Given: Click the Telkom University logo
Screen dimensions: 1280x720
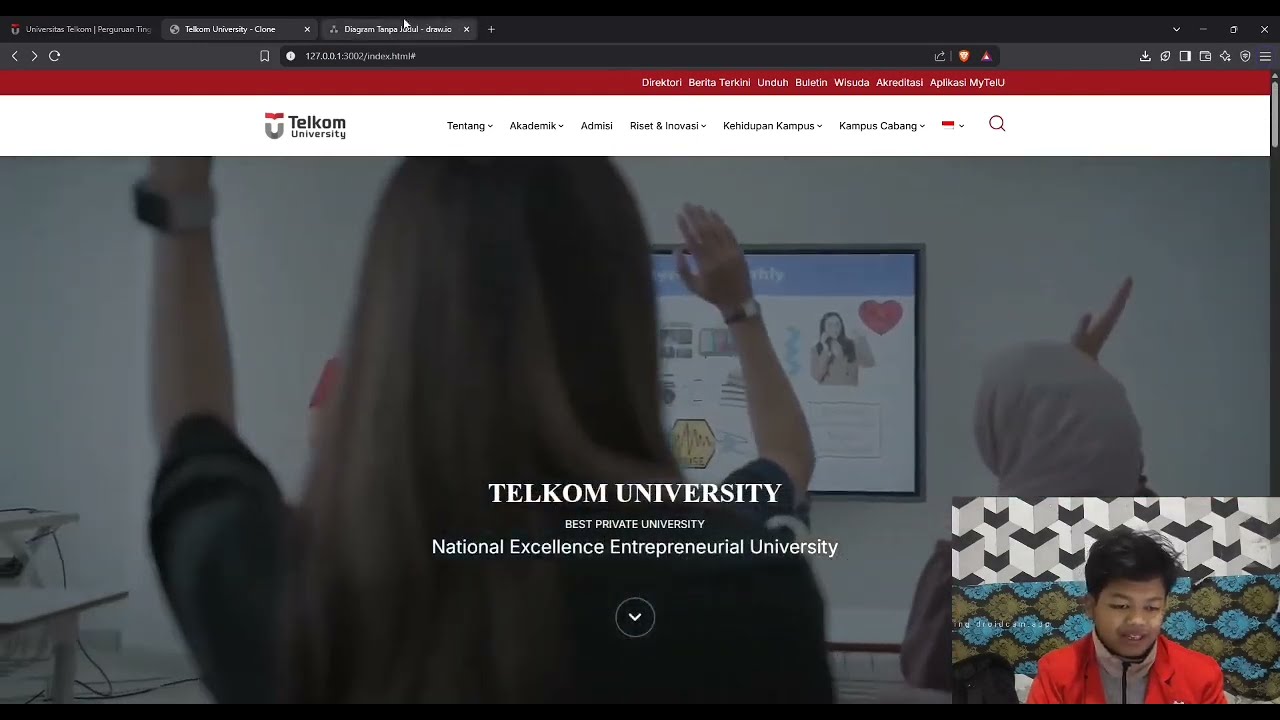Looking at the screenshot, I should tap(305, 126).
